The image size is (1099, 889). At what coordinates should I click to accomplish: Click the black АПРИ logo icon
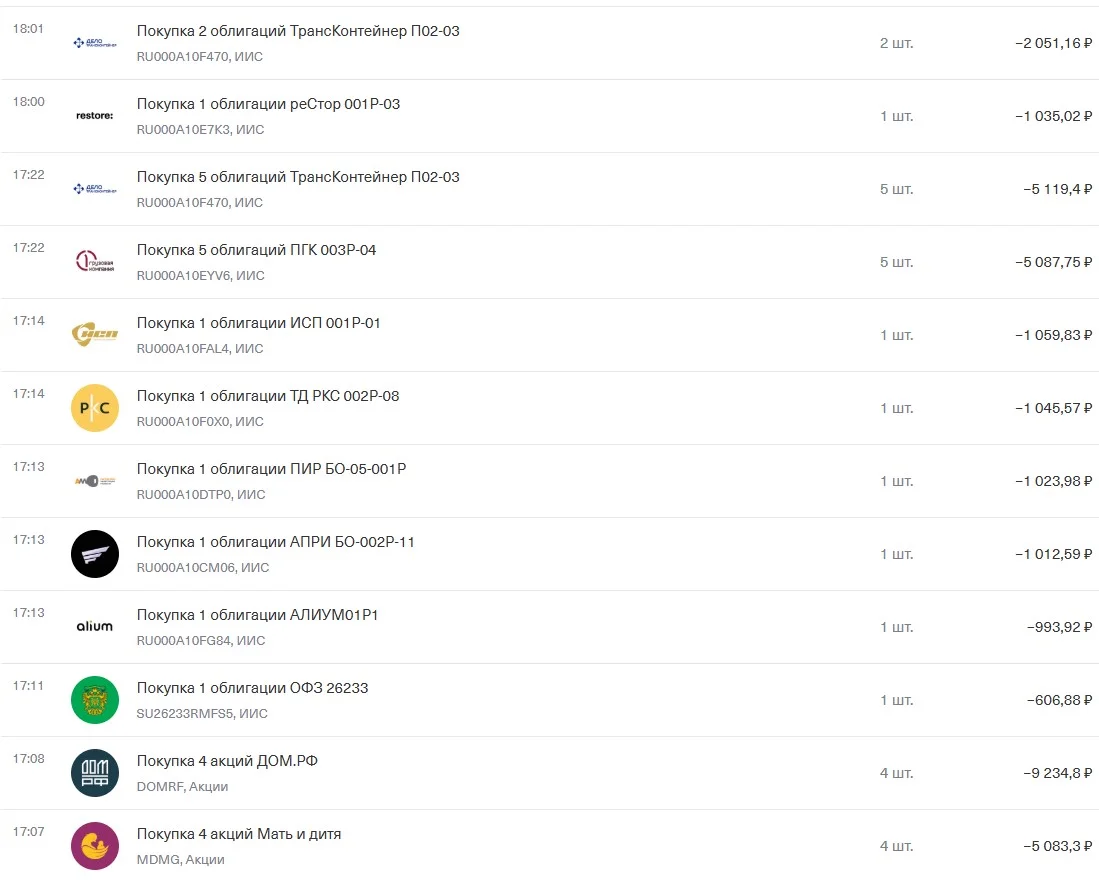[x=95, y=554]
